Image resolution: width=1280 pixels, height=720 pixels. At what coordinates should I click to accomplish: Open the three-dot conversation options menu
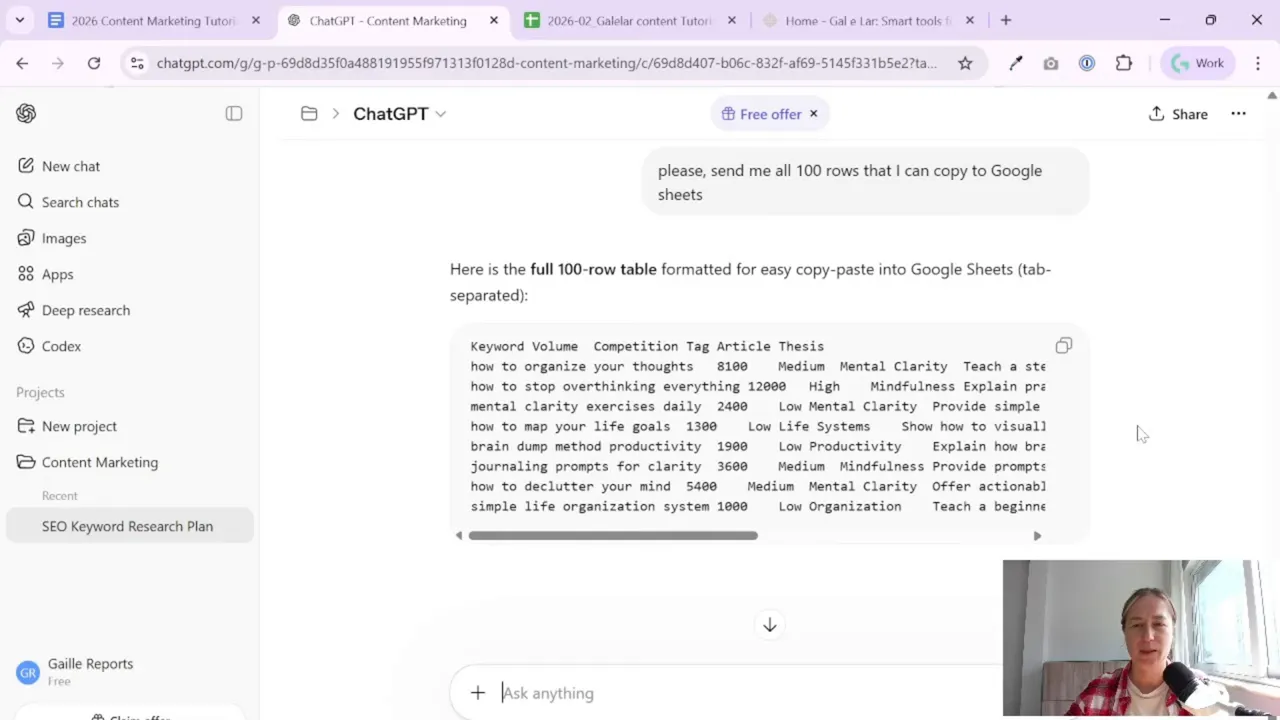tap(1238, 114)
